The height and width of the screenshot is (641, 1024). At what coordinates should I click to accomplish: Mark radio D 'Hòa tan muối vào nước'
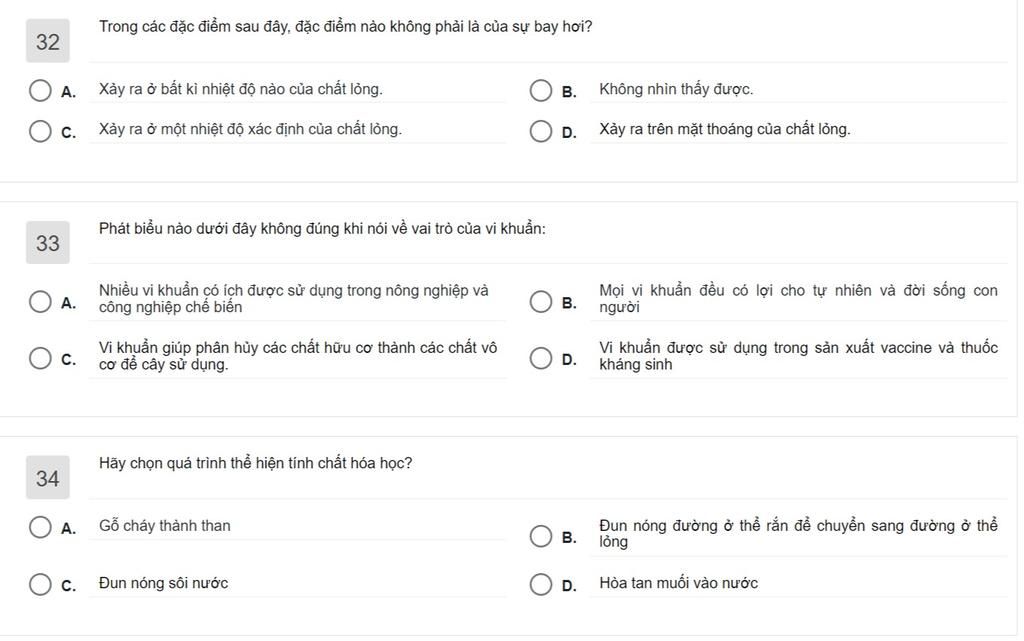[541, 585]
